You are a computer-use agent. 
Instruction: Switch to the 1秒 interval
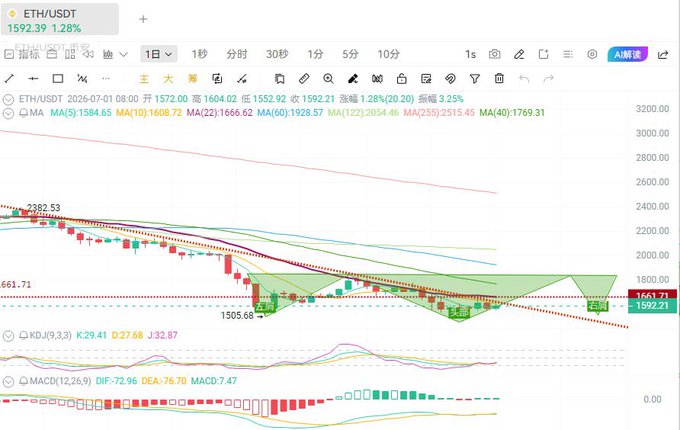(x=199, y=54)
